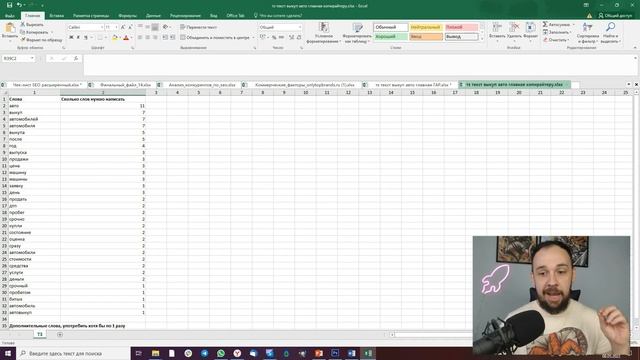Open the borders dropdown in font group

(105, 38)
